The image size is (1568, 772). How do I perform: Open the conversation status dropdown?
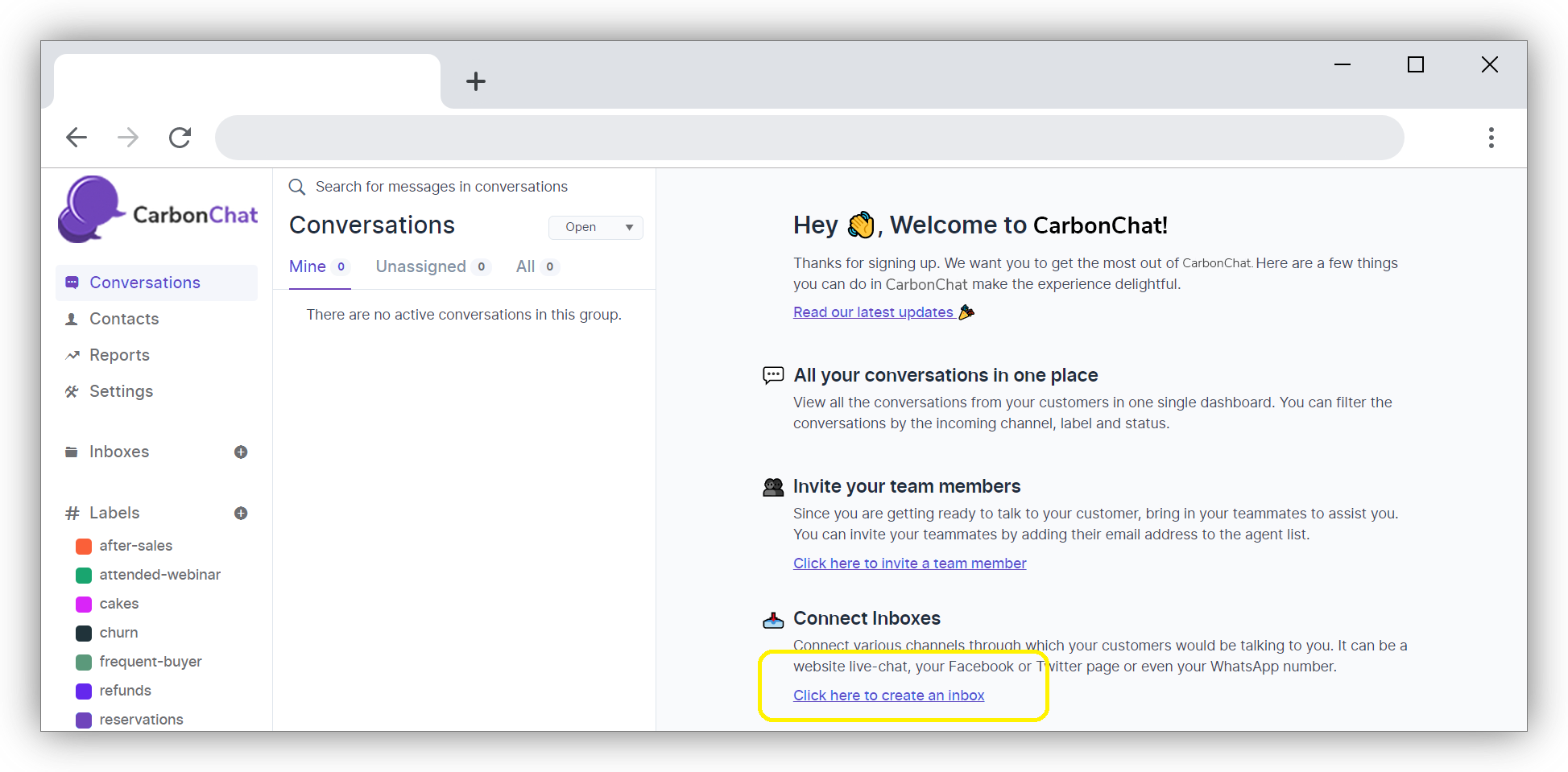[595, 228]
